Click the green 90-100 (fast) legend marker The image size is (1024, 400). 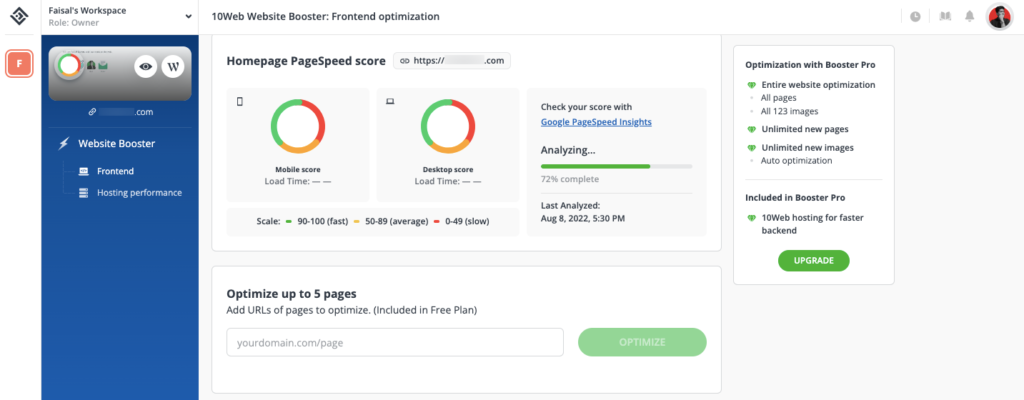[x=288, y=222]
